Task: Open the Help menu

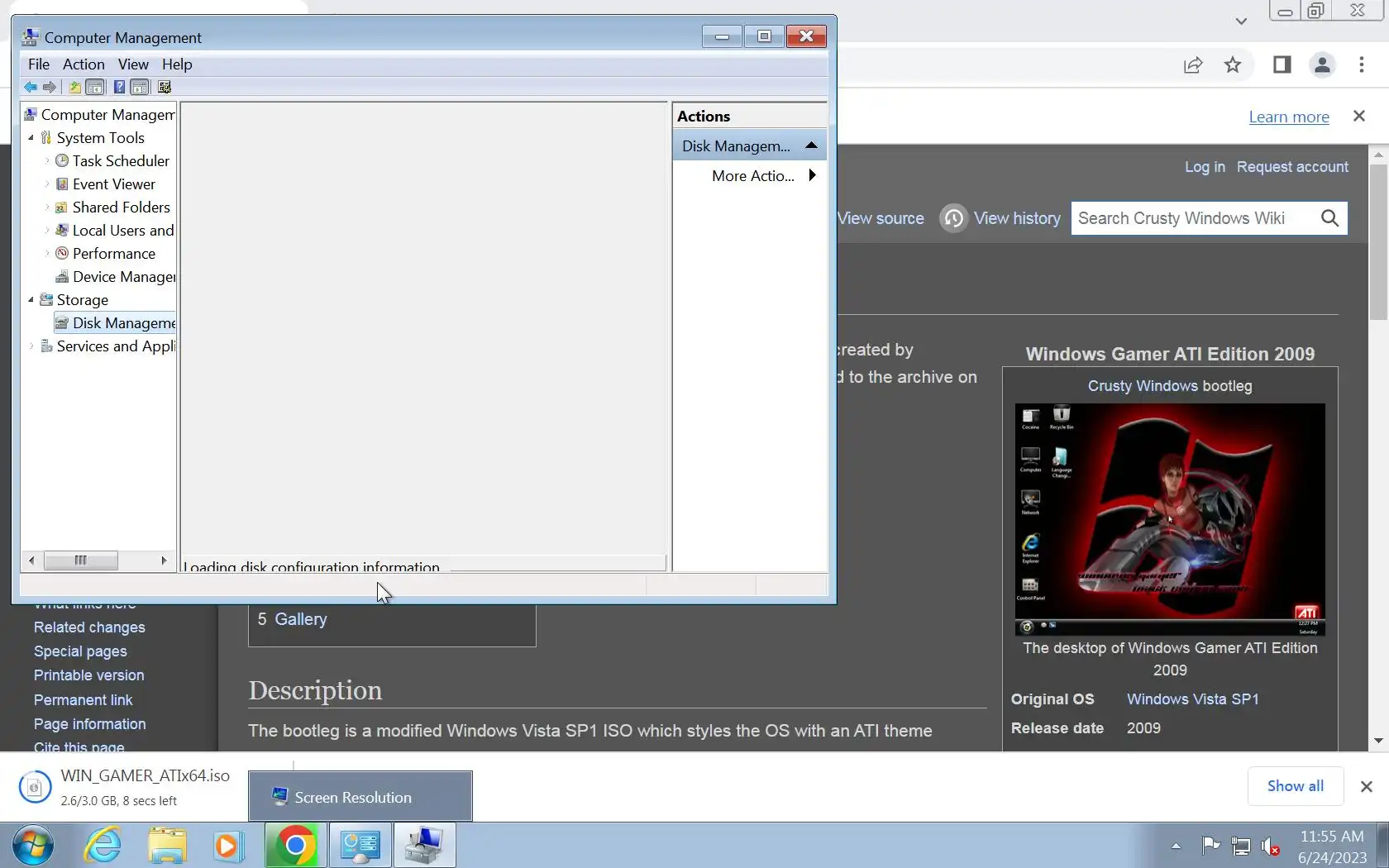Action: click(177, 64)
